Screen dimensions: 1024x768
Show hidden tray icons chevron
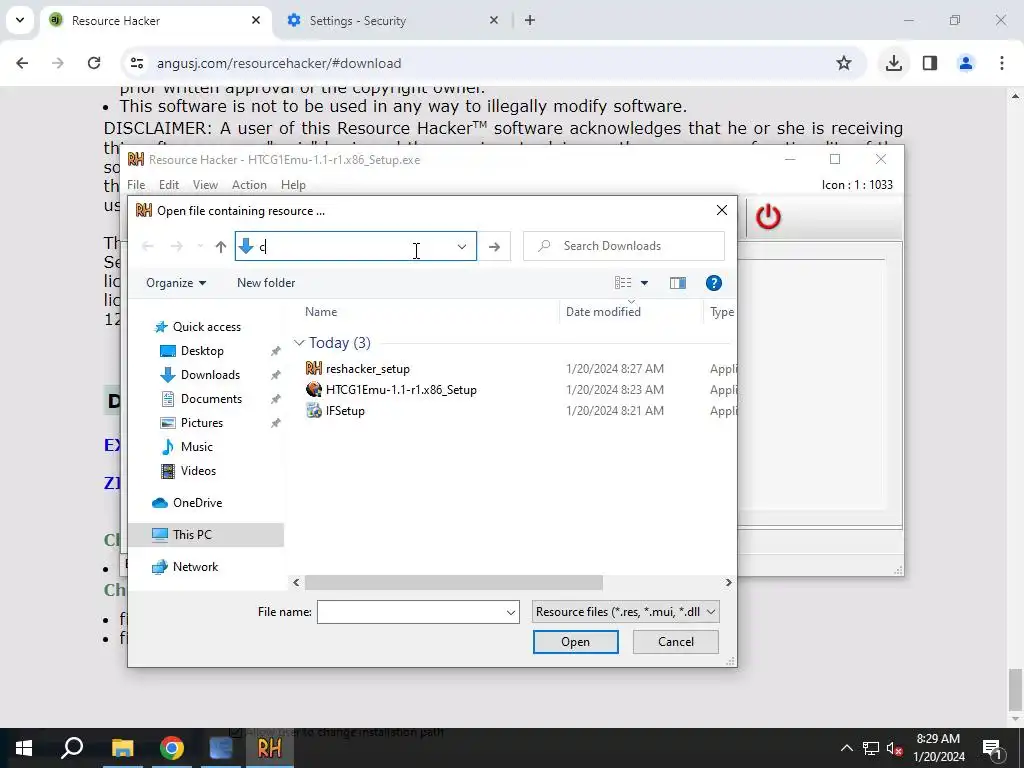(x=846, y=748)
